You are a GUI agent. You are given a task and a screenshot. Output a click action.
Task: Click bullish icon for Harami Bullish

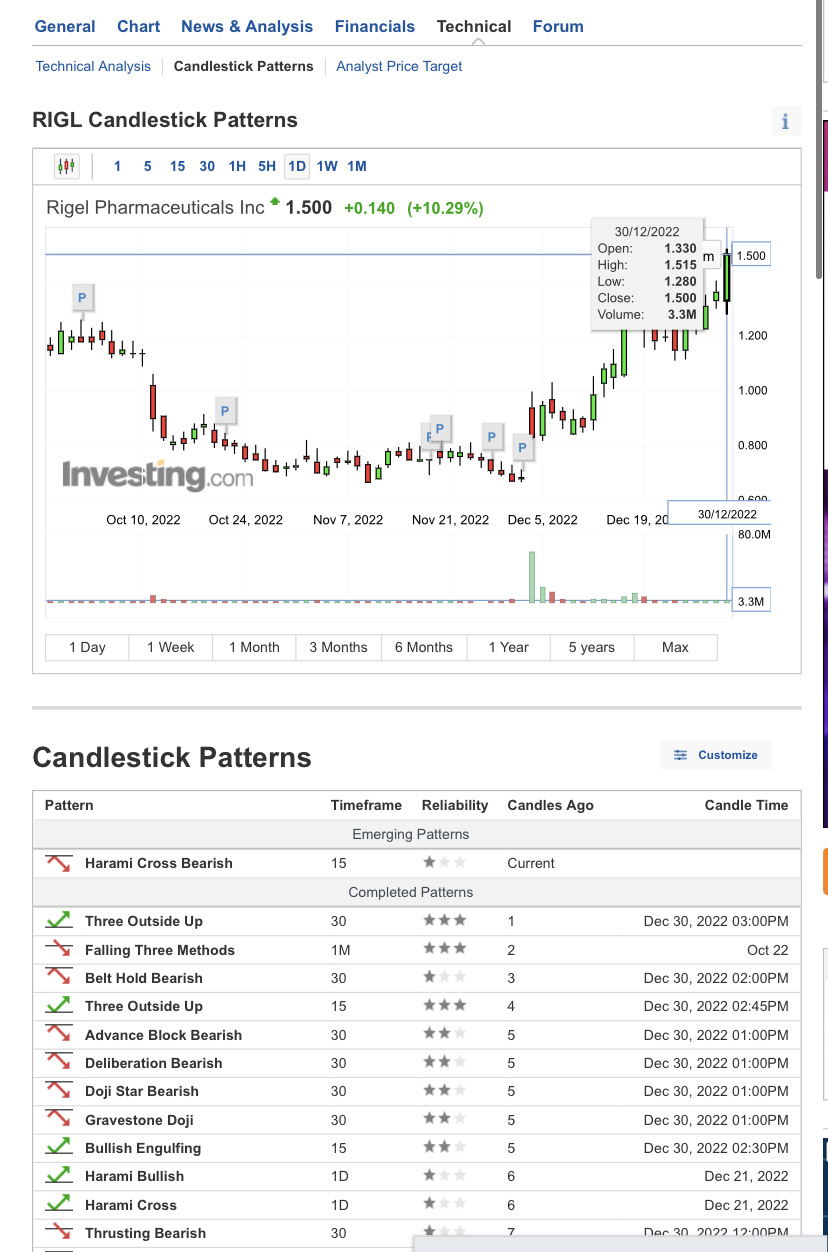pyautogui.click(x=58, y=1176)
